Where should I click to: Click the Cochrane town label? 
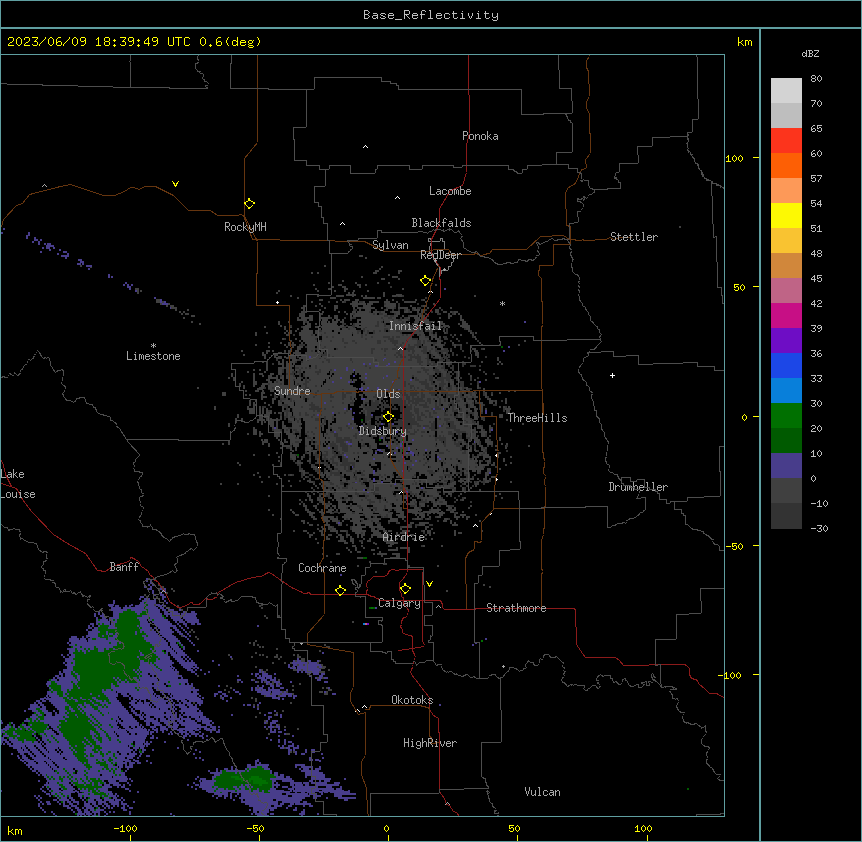pyautogui.click(x=322, y=568)
